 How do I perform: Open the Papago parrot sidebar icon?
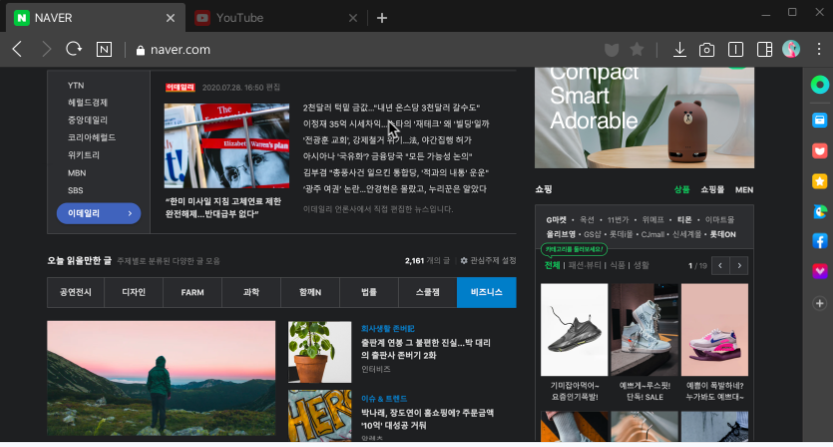820,212
